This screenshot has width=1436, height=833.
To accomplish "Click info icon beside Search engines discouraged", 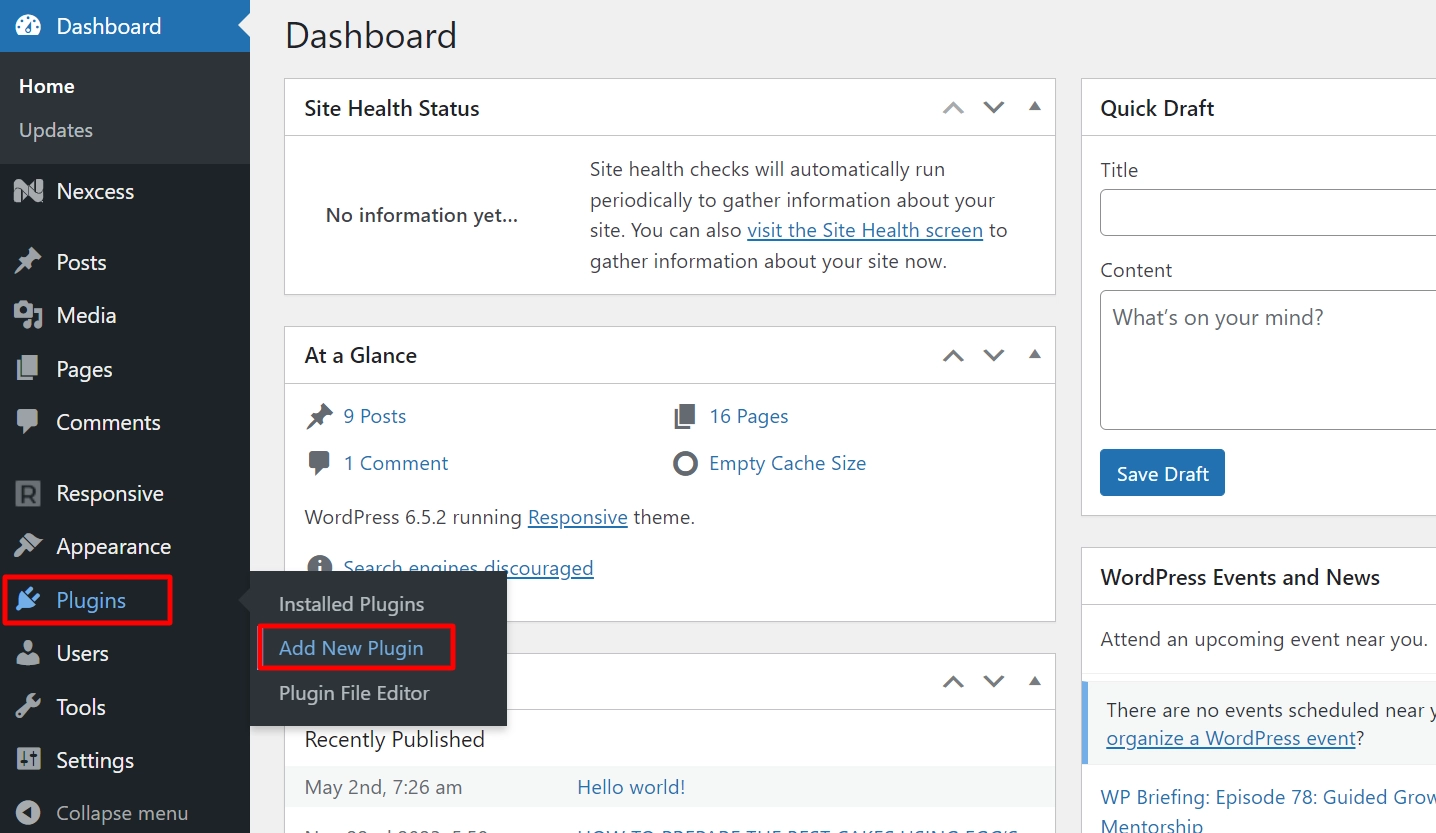I will [x=319, y=567].
